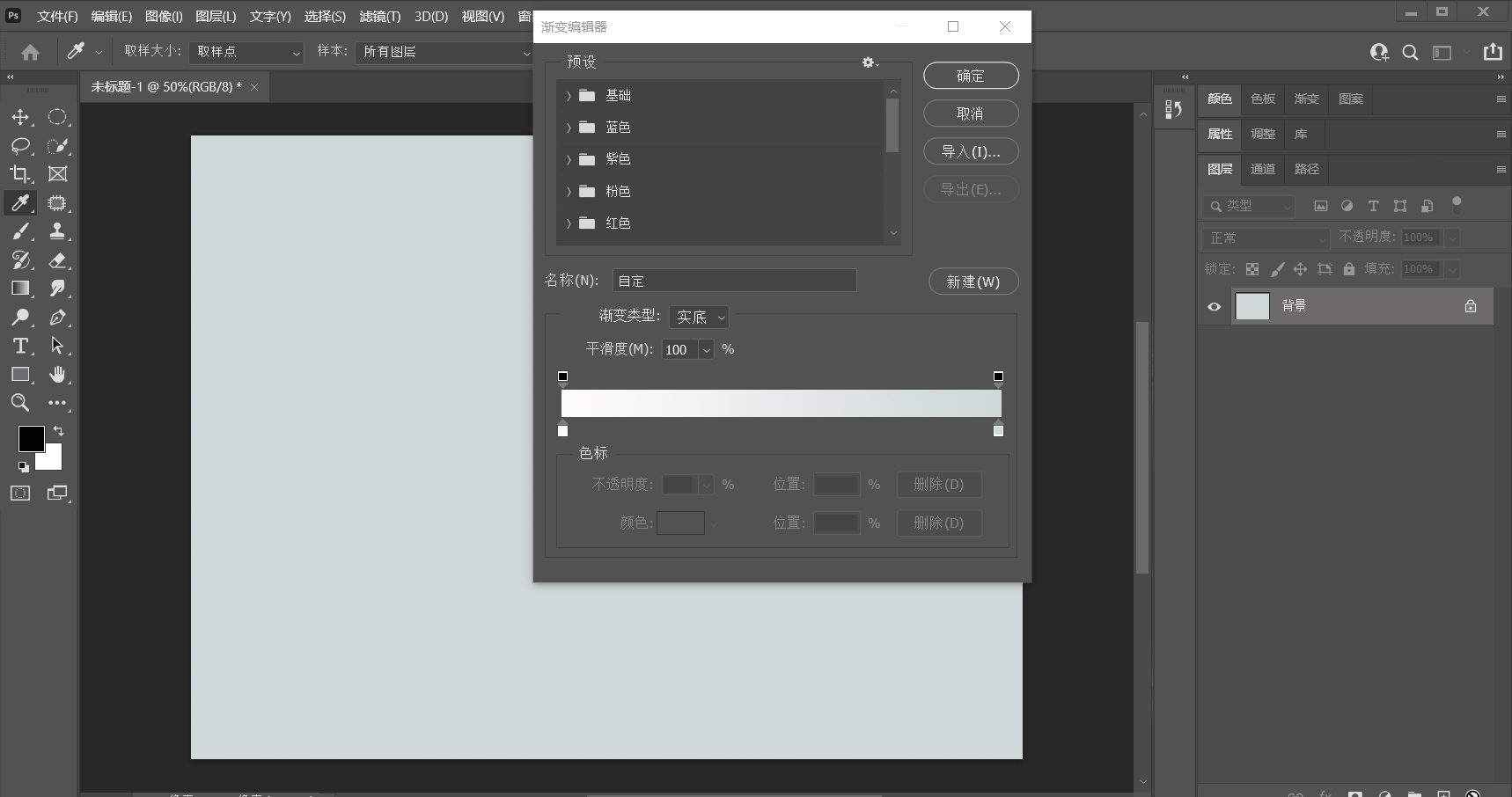
Task: Open the 滤镜(T) menu
Action: (380, 17)
